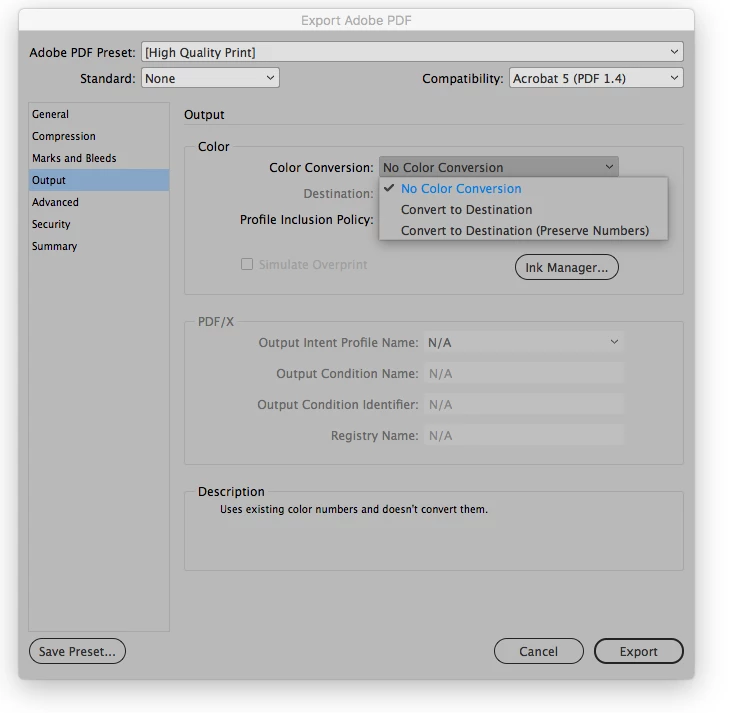
Task: Switch to the Security section
Action: point(99,224)
